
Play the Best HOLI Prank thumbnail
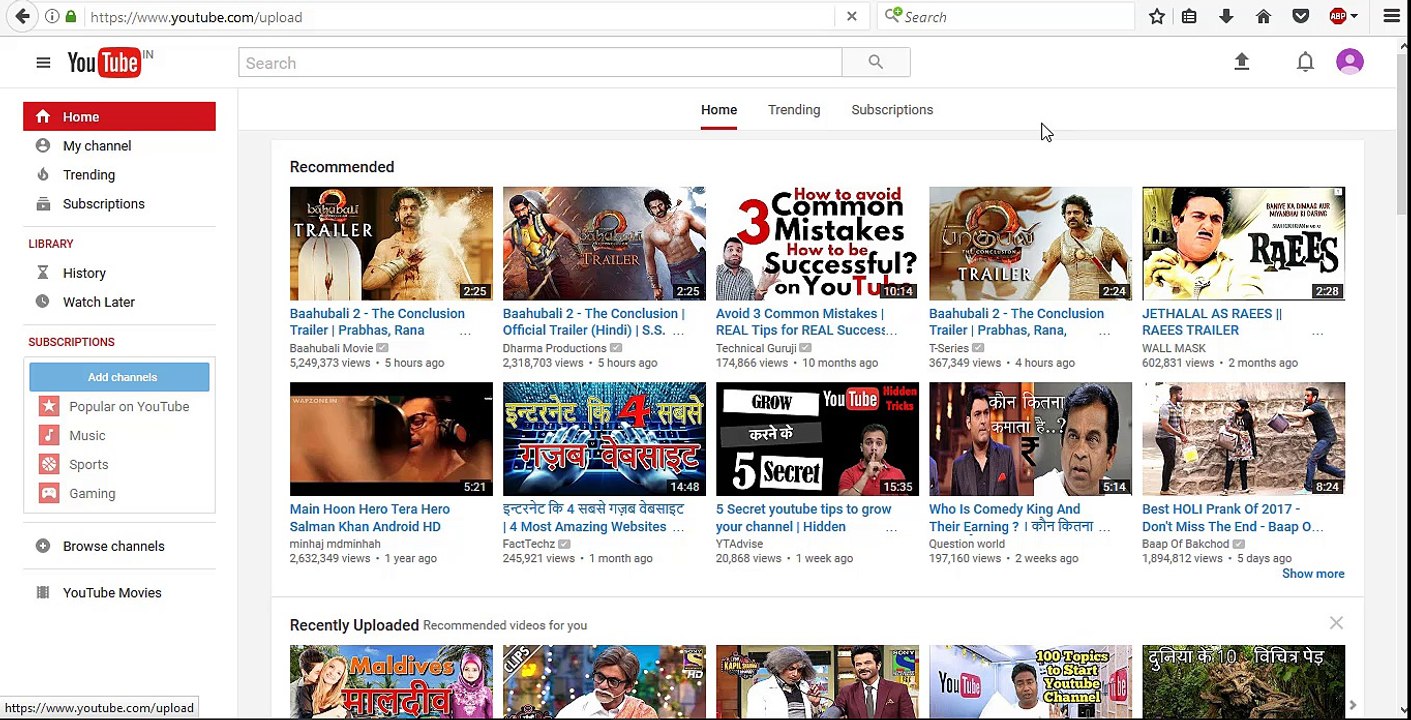pyautogui.click(x=1243, y=439)
